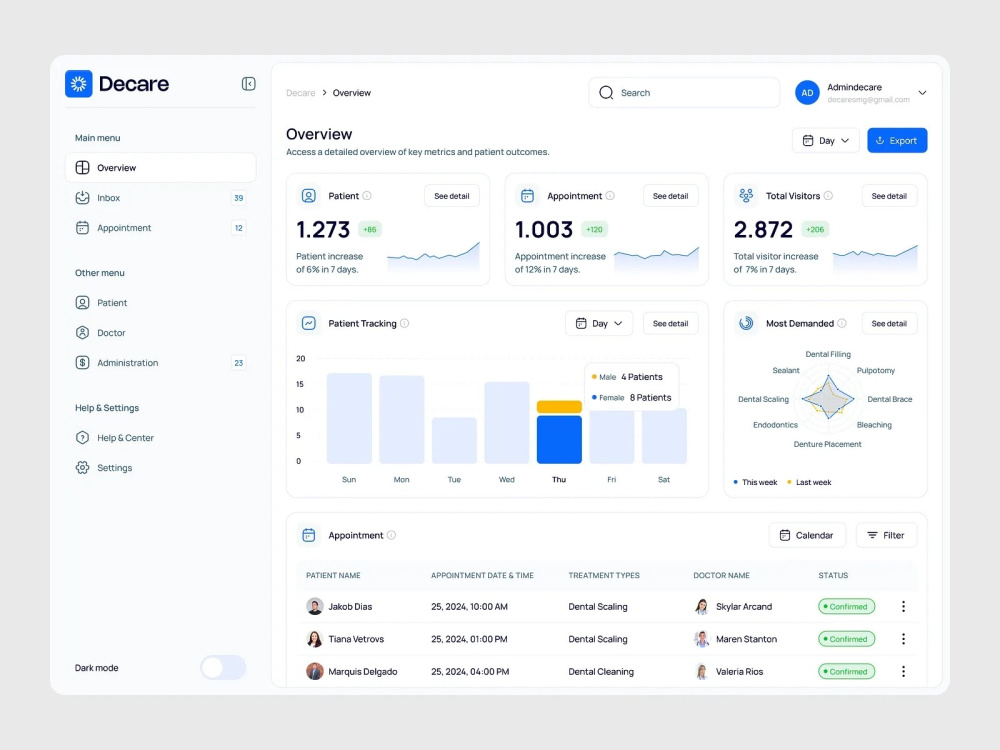Click the Patient card sparkline chart
Viewport: 1000px width, 750px height.
coord(433,257)
